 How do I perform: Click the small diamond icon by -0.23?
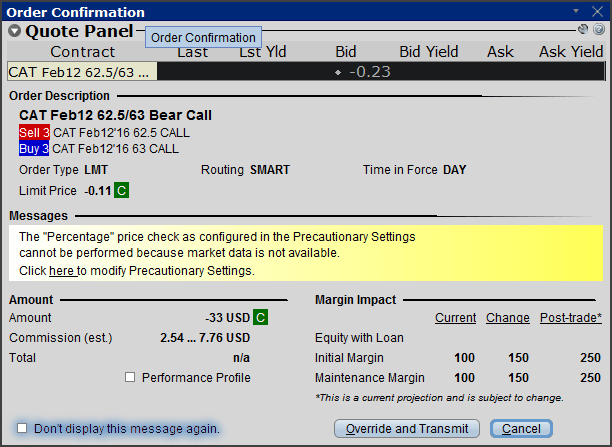338,72
